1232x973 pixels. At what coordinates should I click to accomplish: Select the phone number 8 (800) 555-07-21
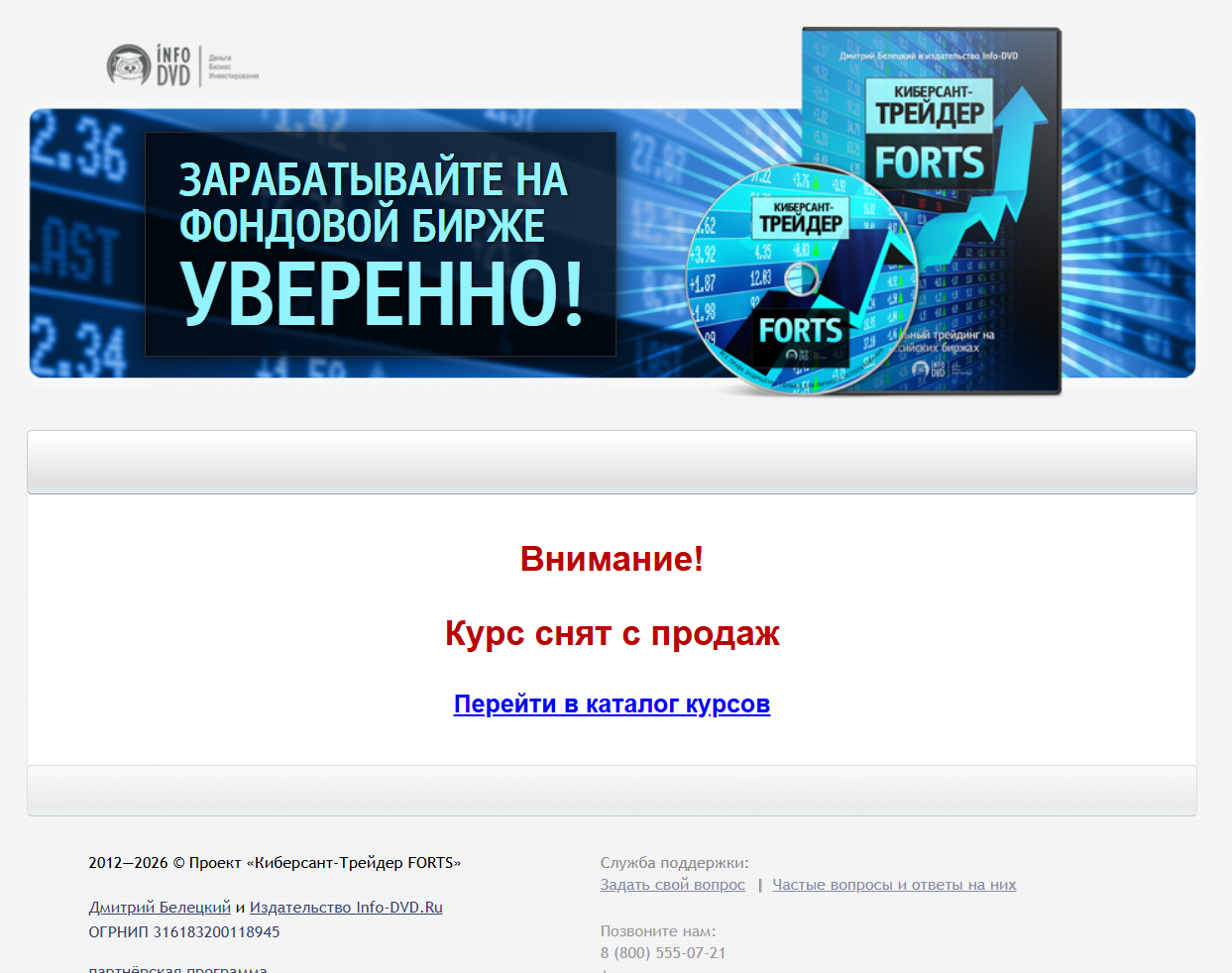tap(663, 952)
